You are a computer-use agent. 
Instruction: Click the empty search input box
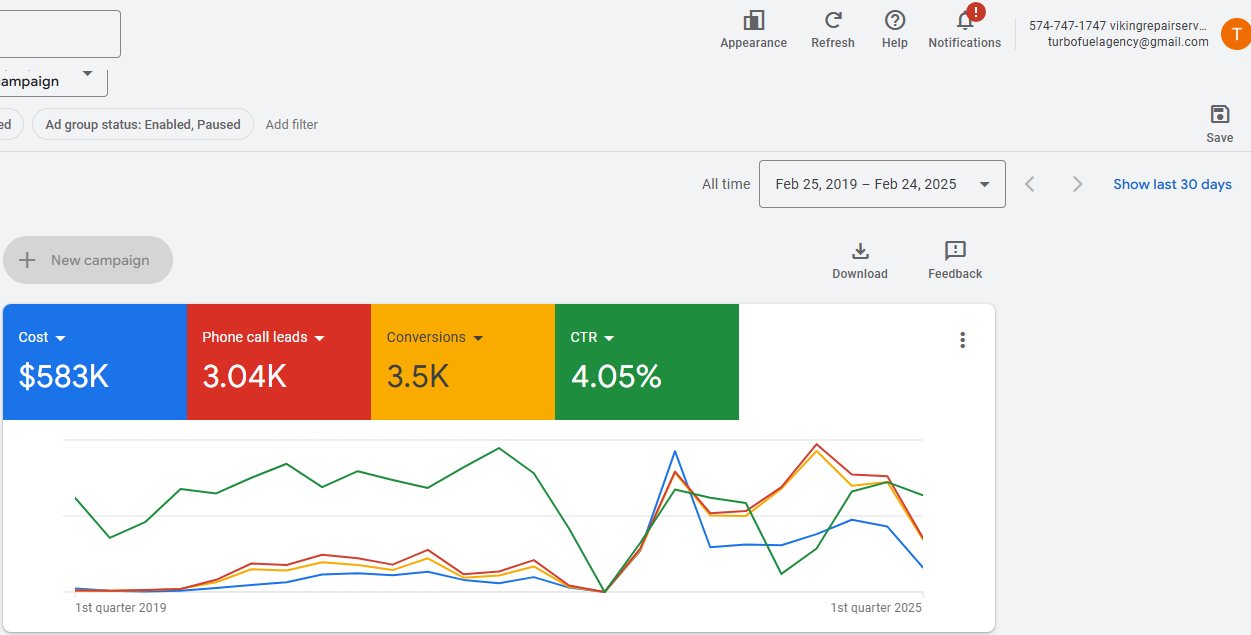click(60, 34)
